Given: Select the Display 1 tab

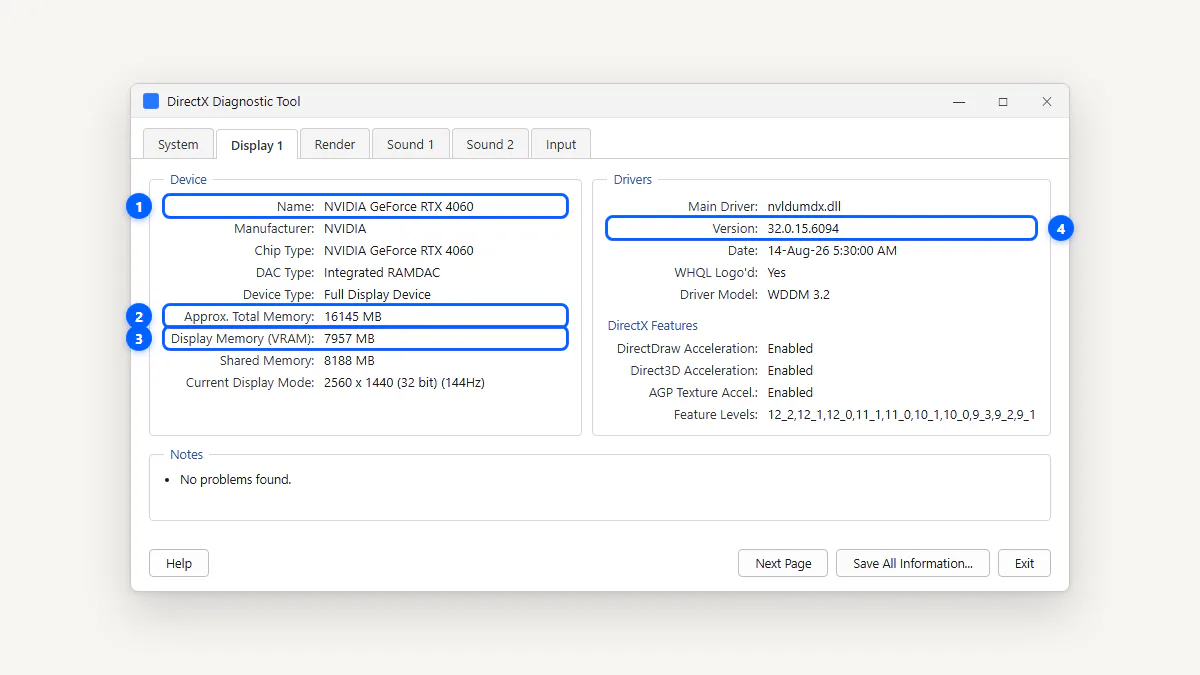Looking at the screenshot, I should [x=257, y=145].
